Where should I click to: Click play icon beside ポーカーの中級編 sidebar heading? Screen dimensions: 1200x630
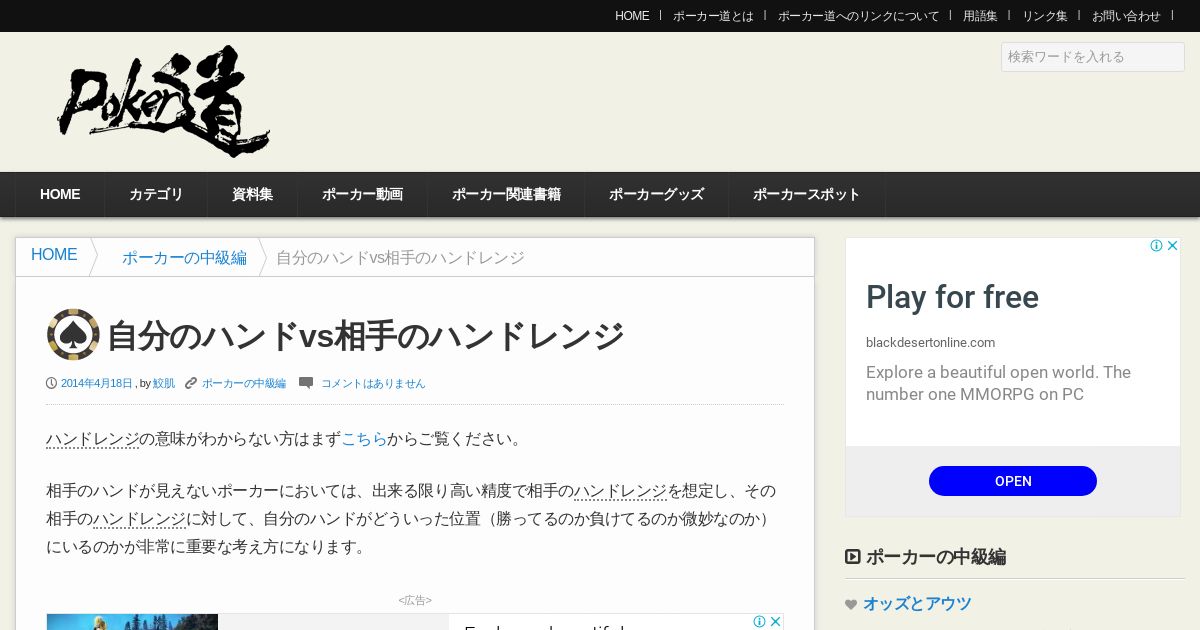click(853, 557)
